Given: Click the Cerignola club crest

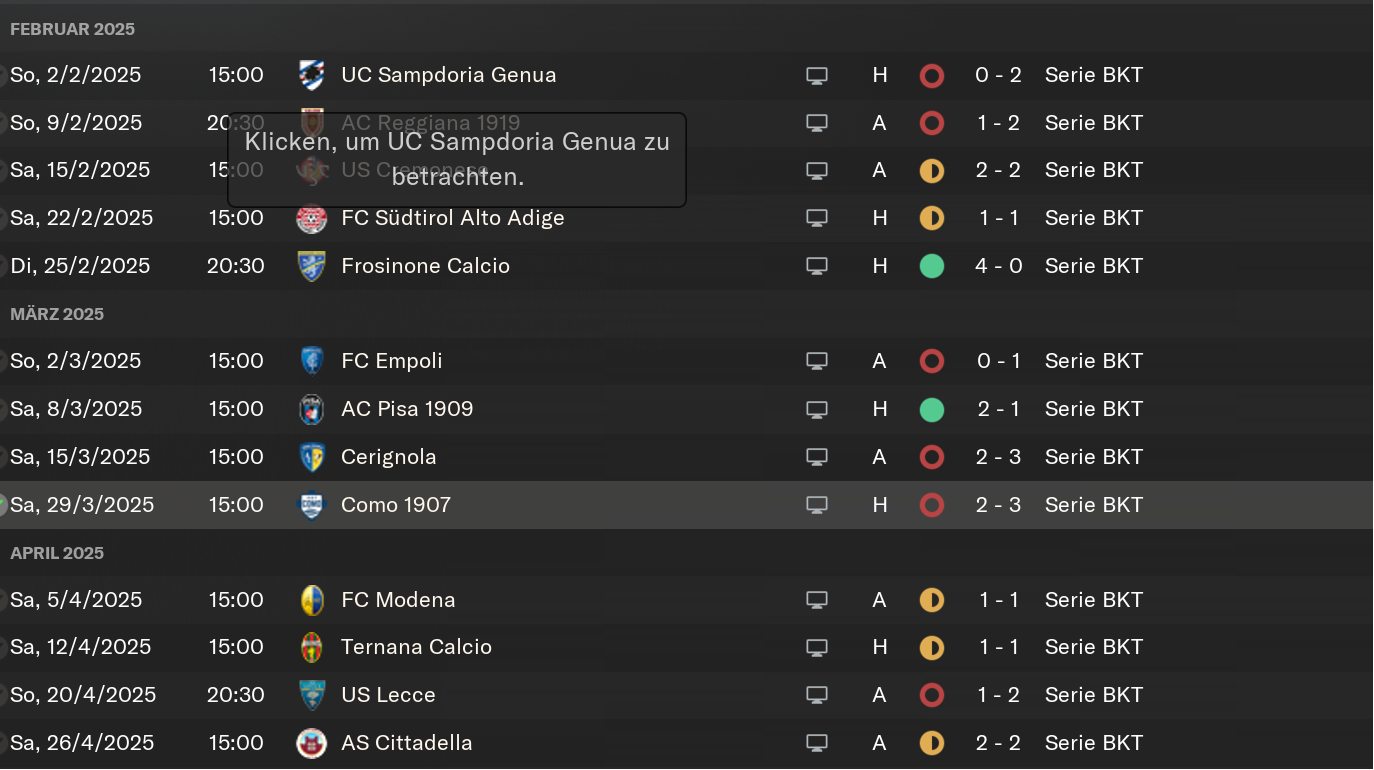Looking at the screenshot, I should click(x=312, y=457).
